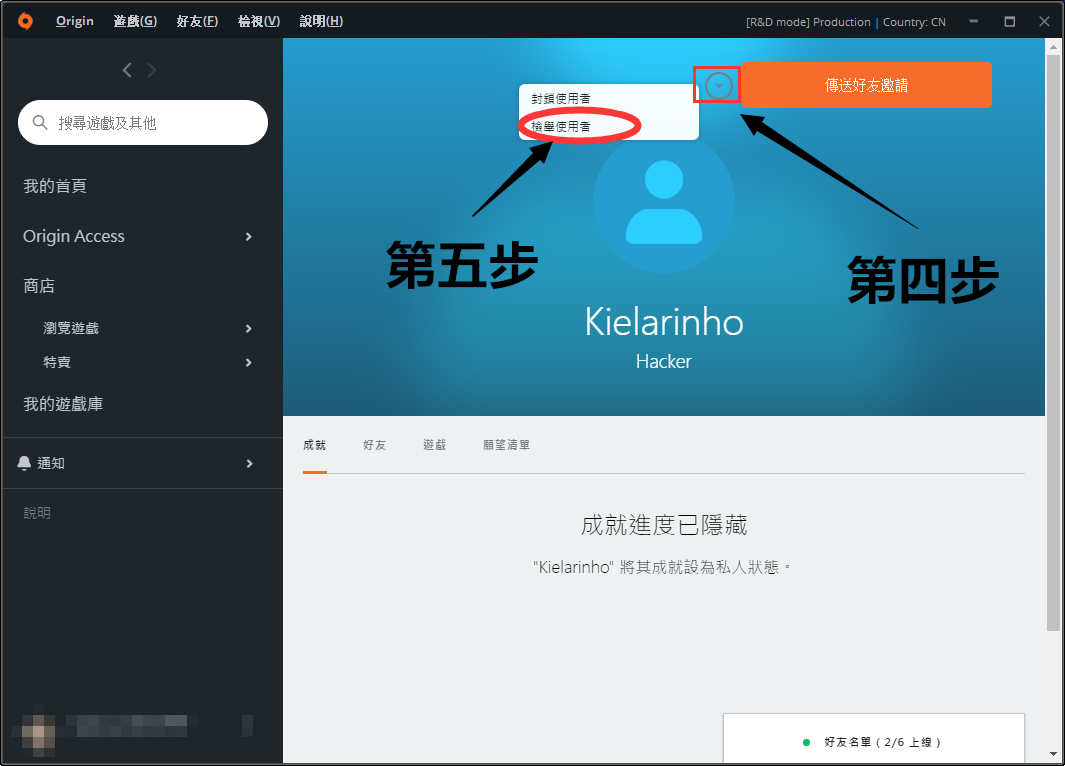The height and width of the screenshot is (766, 1065).
Task: Expand the 通知 chevron
Action: (x=249, y=464)
